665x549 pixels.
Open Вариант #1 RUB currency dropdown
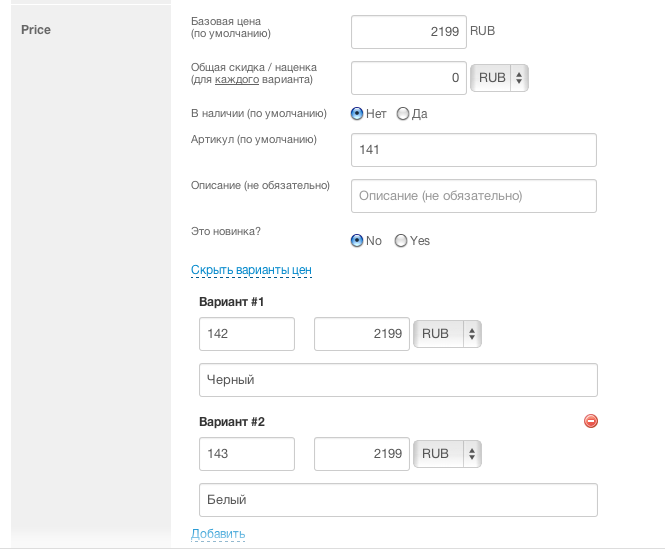(x=447, y=334)
